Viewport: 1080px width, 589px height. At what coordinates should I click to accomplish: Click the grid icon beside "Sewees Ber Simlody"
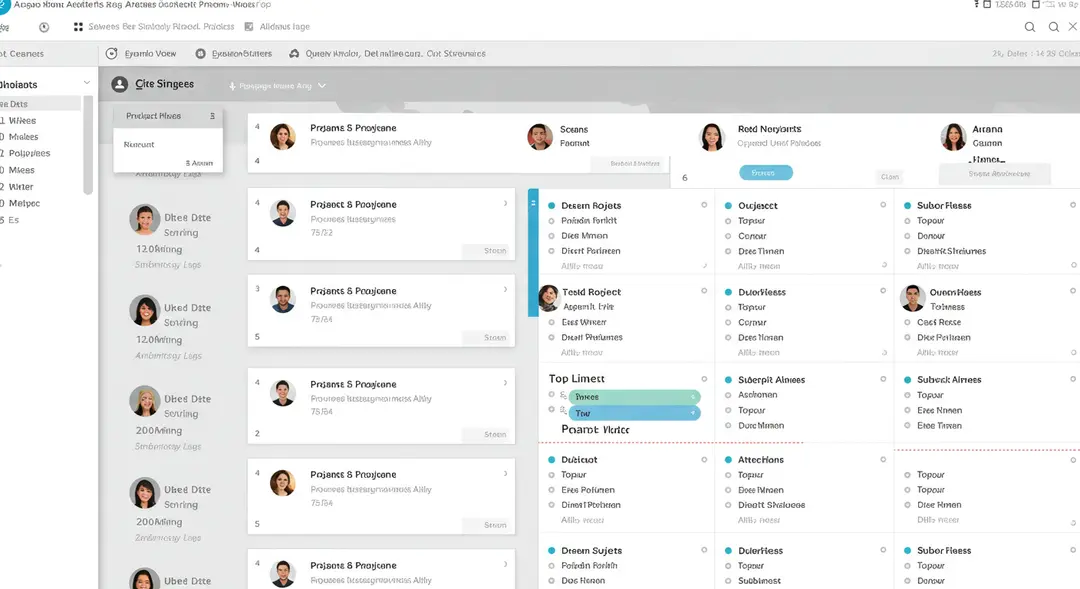[x=78, y=27]
